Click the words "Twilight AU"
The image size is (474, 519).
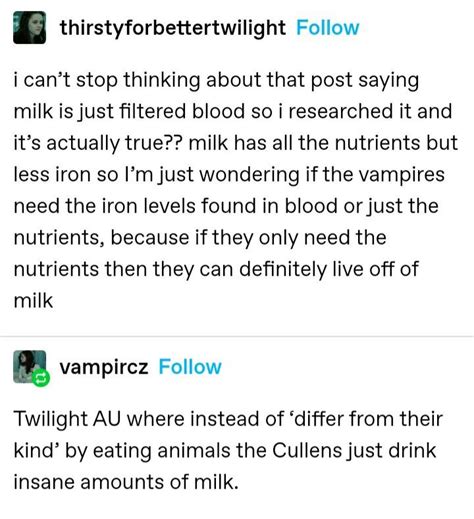pos(67,419)
